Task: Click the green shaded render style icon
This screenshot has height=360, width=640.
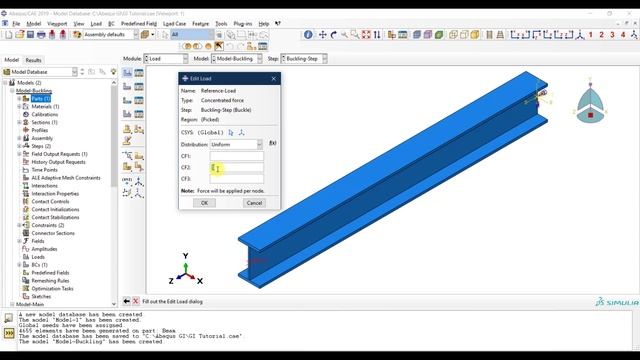Action: pos(439,35)
